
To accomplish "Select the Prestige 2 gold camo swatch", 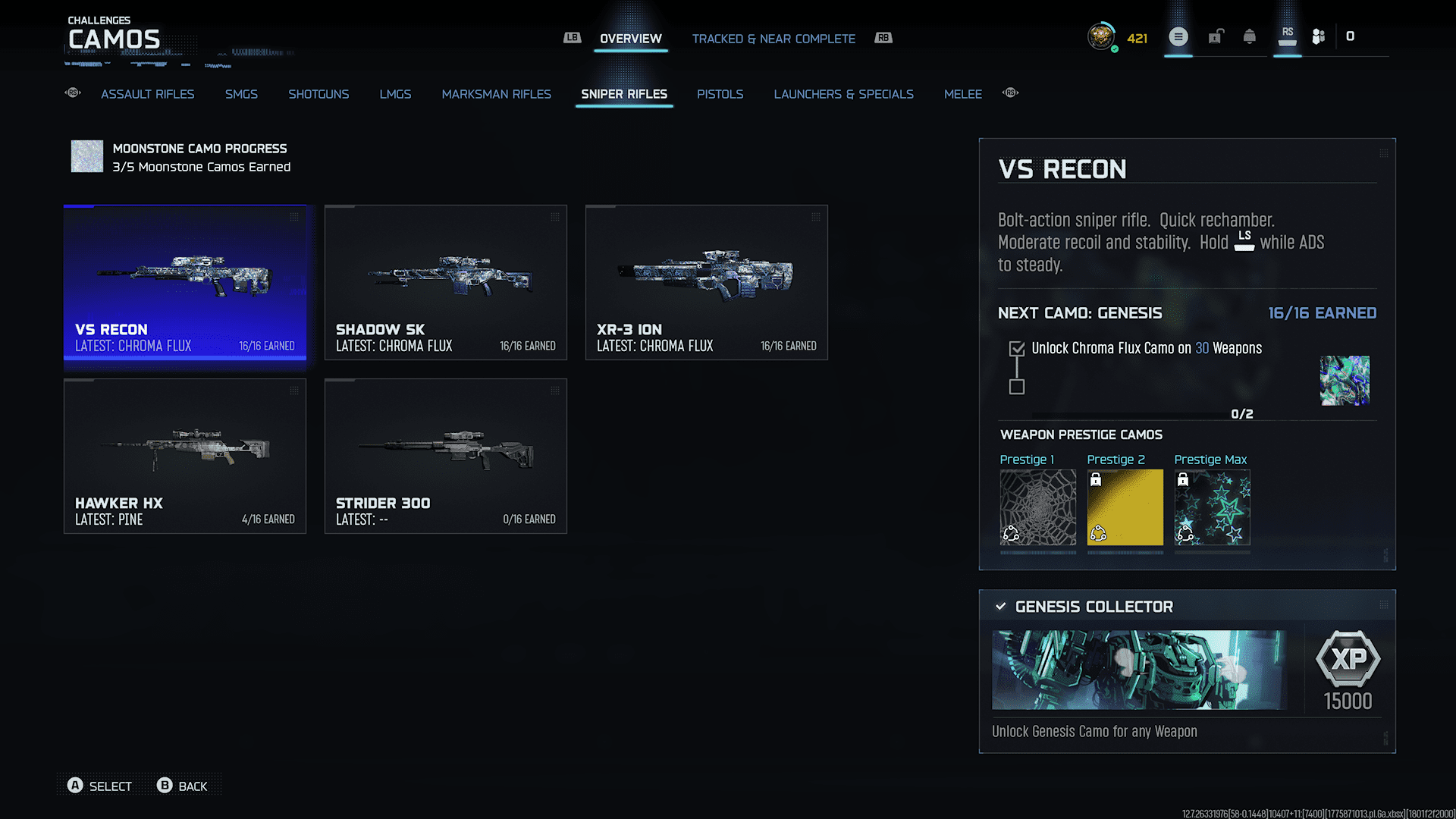I will pyautogui.click(x=1125, y=507).
